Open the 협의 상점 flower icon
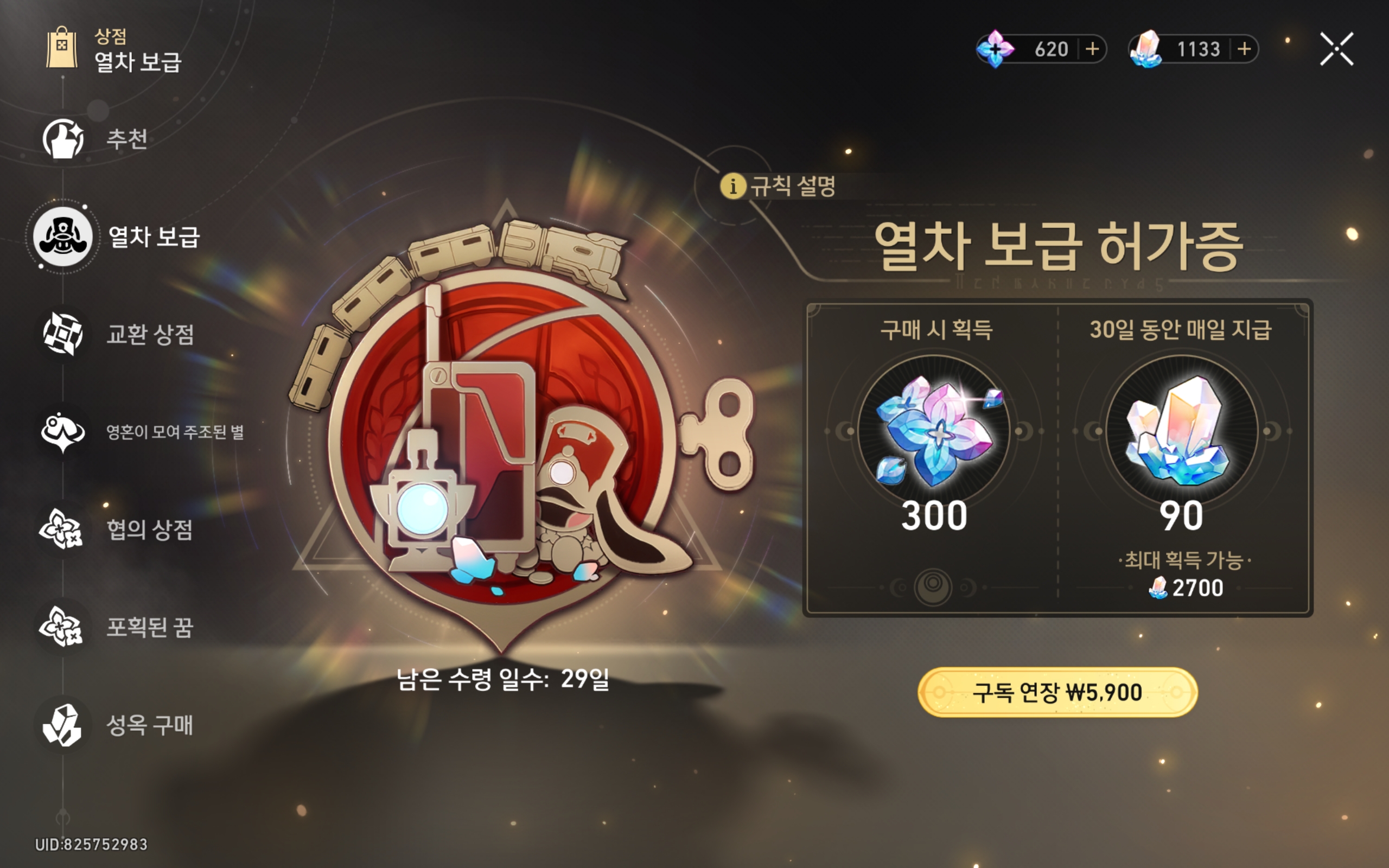Viewport: 1389px width, 868px height. tap(62, 529)
